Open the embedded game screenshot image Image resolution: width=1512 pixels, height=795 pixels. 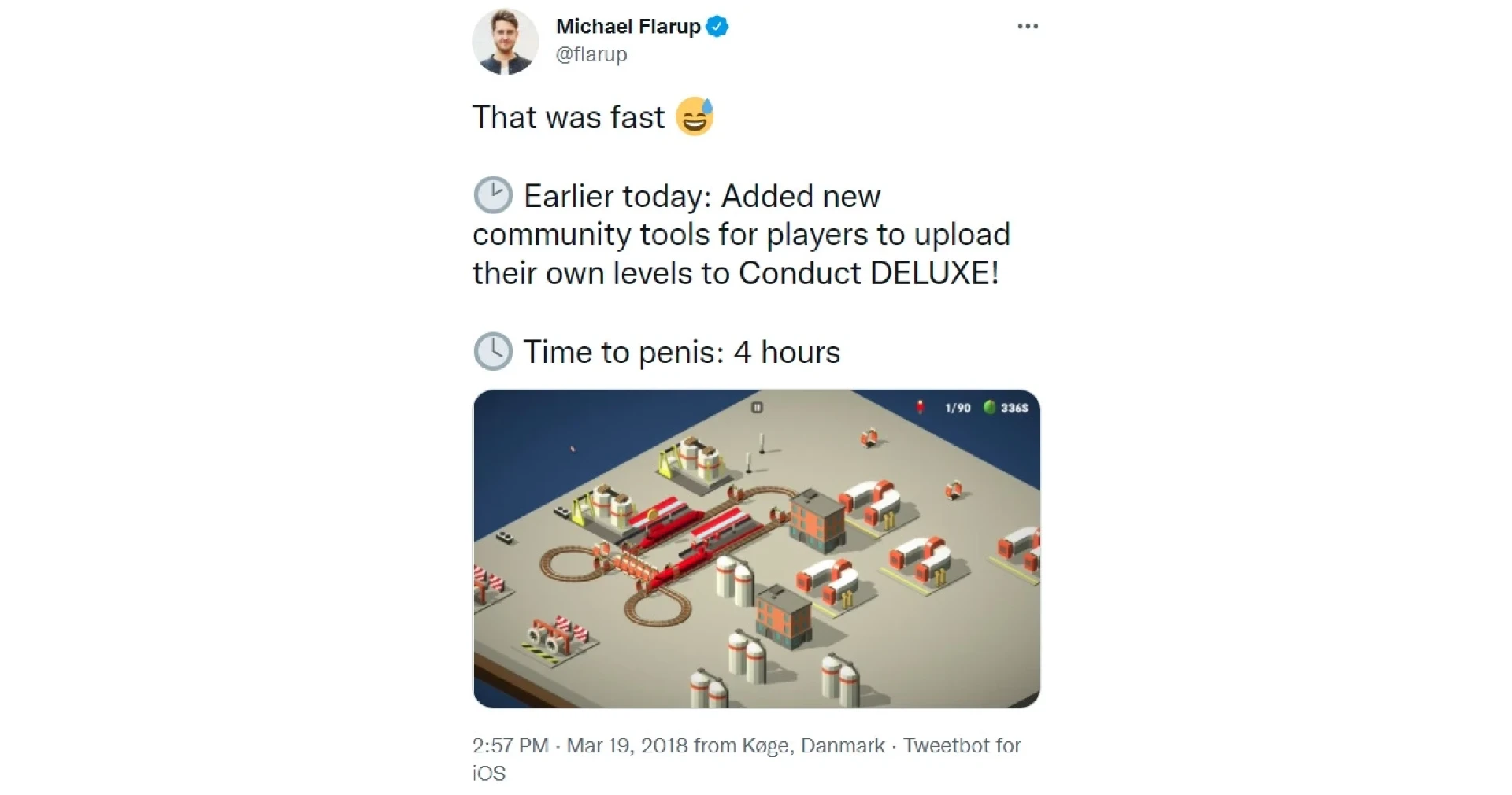click(757, 549)
